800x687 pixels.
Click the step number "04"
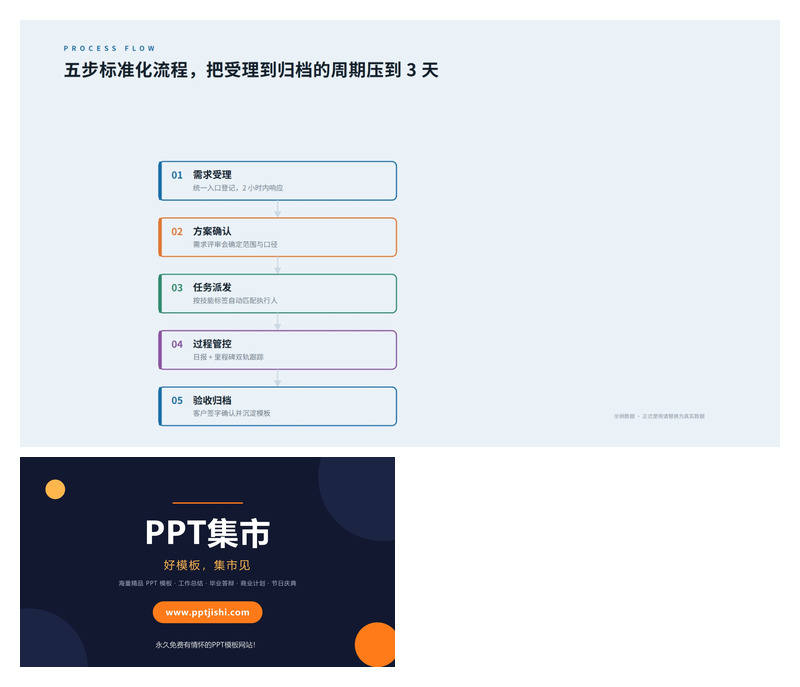[177, 345]
